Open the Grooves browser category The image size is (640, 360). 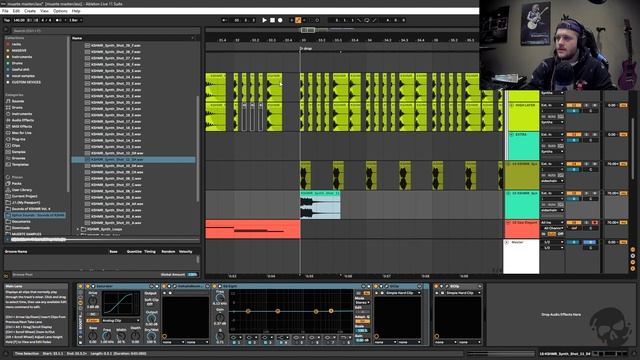tap(18, 158)
